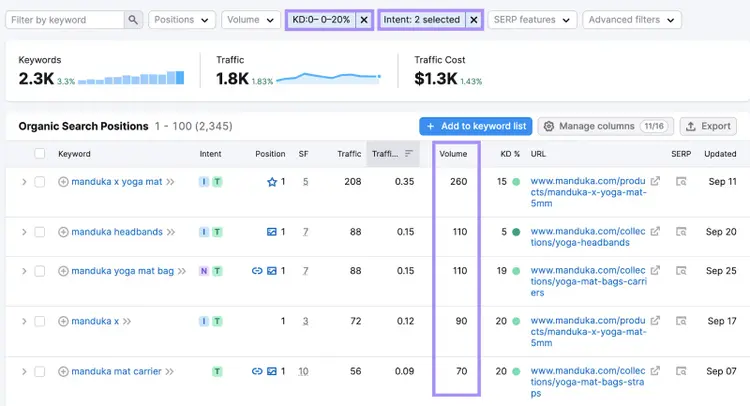Image resolution: width=750 pixels, height=406 pixels.
Task: View SERP snapshot for manduka headbands
Action: coord(681,232)
